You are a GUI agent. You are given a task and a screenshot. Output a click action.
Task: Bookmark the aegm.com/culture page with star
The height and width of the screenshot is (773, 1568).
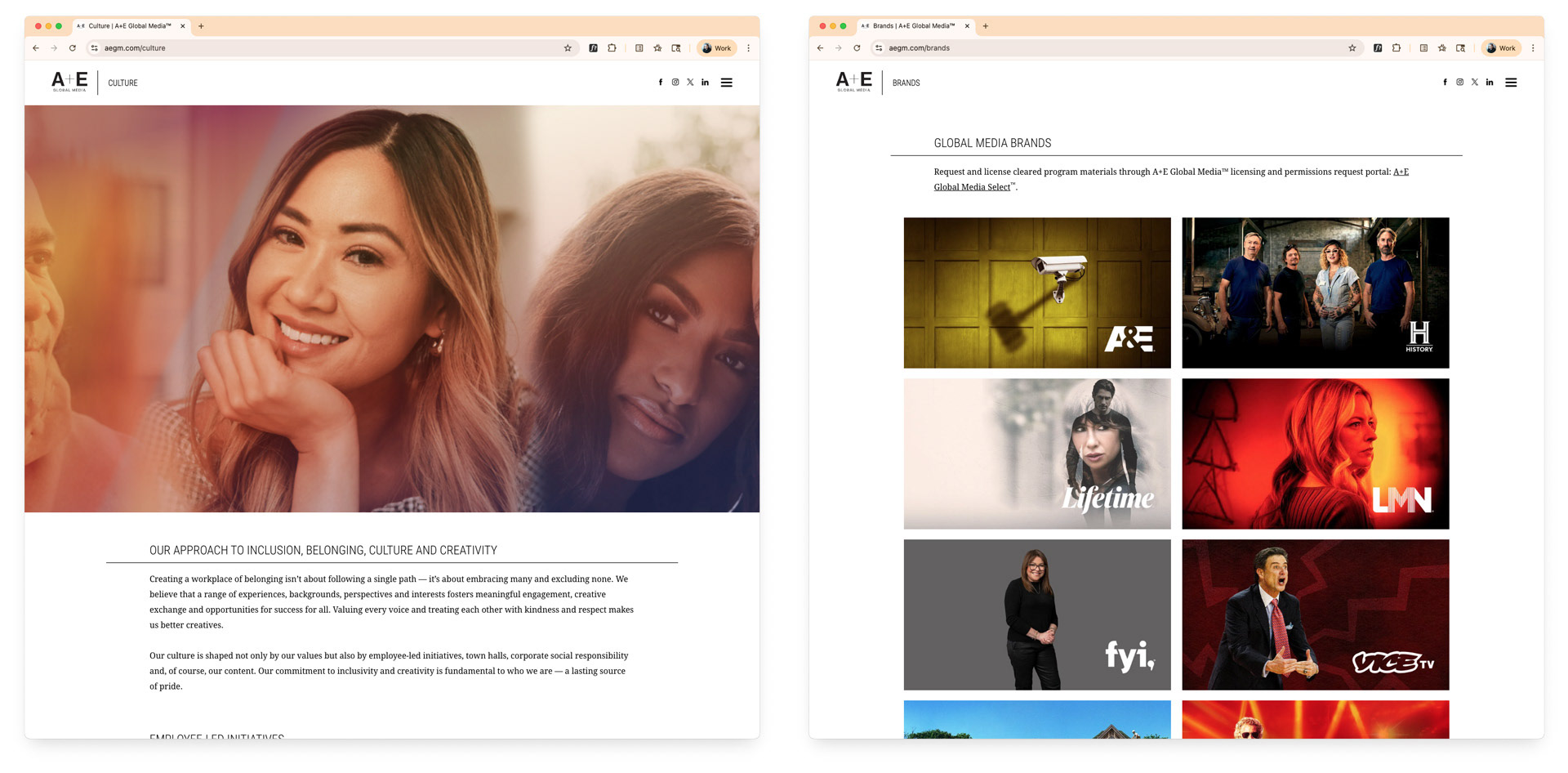coord(568,48)
